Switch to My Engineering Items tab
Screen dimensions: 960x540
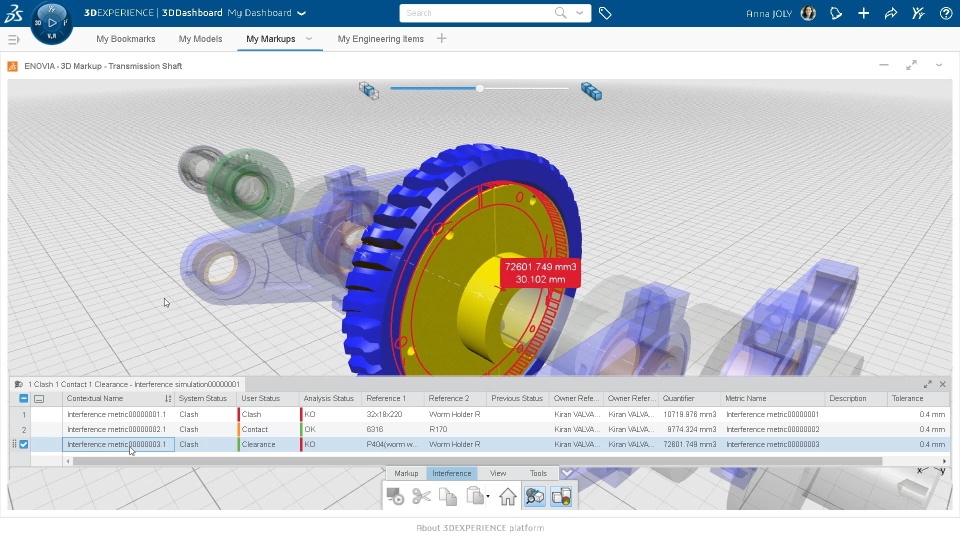pos(380,39)
